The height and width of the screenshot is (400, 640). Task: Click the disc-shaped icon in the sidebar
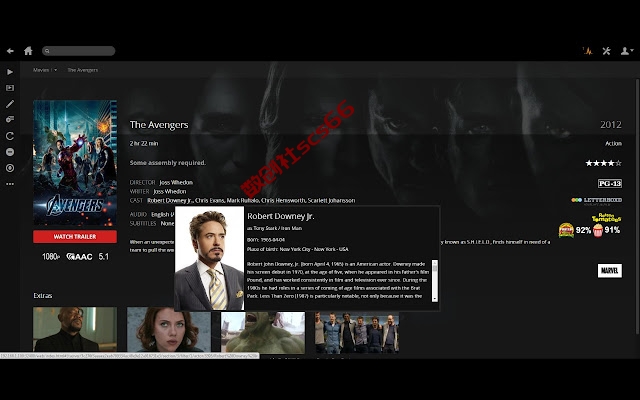coord(10,168)
